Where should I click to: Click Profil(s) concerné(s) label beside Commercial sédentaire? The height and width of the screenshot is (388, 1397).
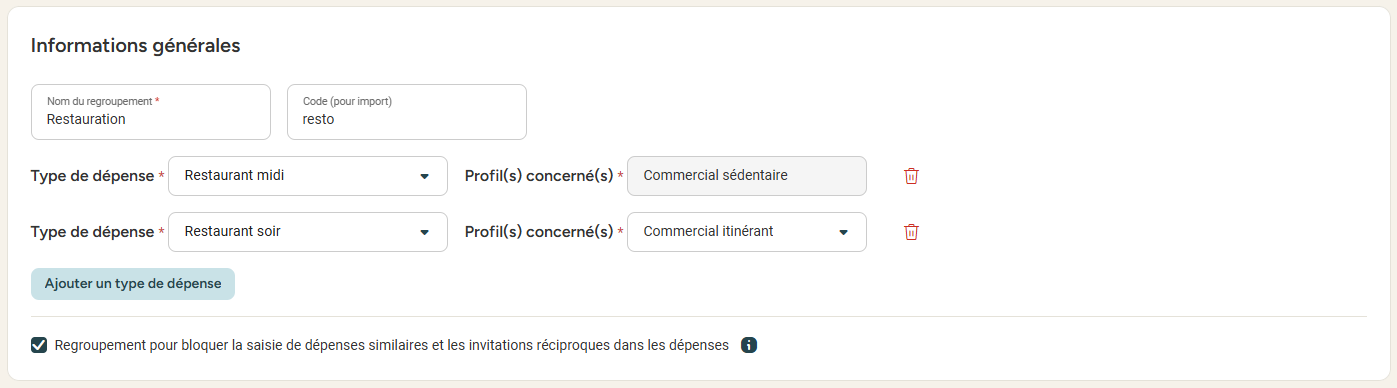539,176
